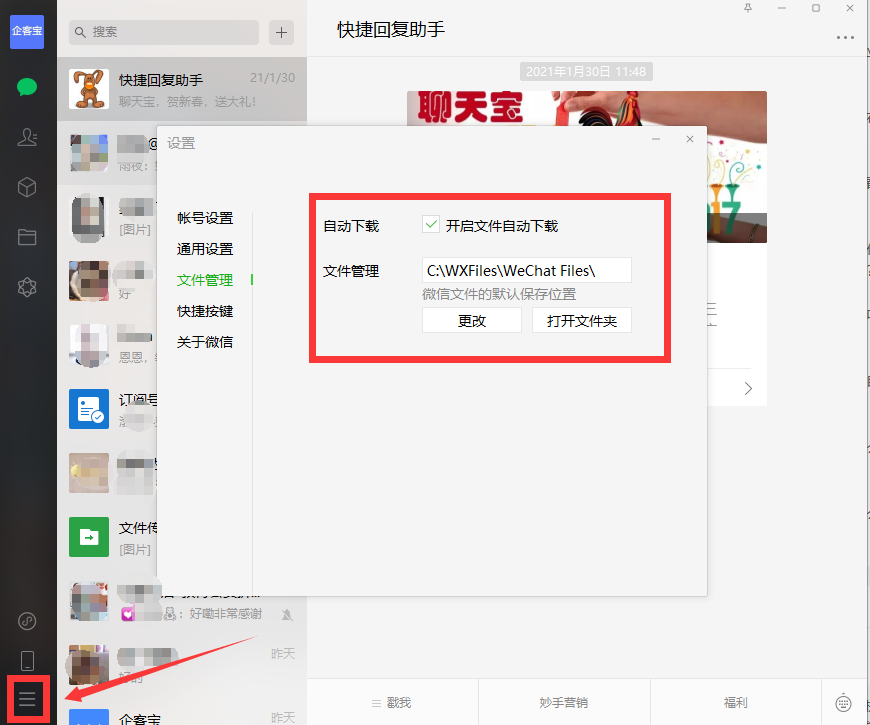Screen dimensions: 870x725
Task: Open the folder files icon in sidebar
Action: [x=27, y=237]
